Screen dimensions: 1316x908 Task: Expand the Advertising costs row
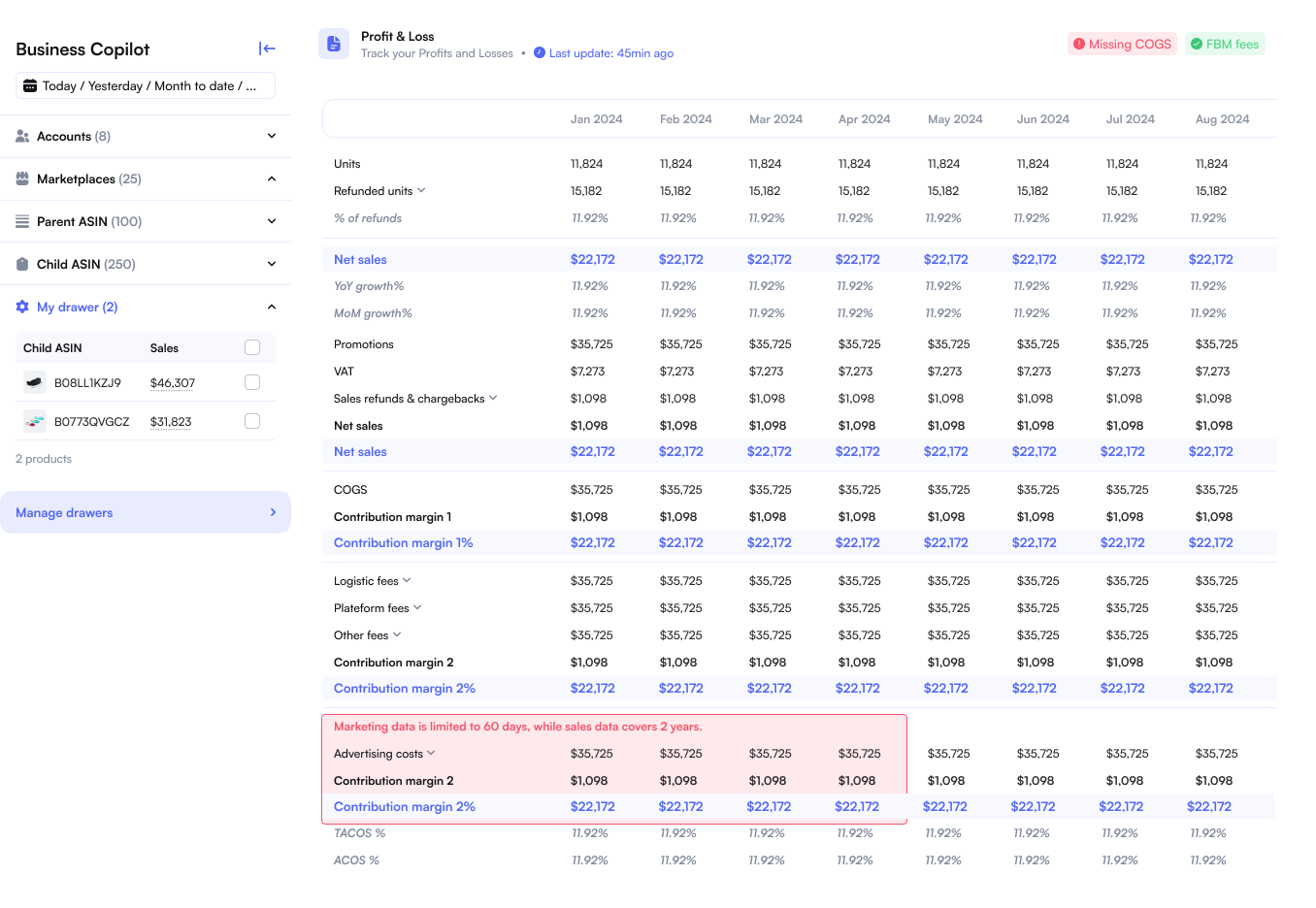[431, 753]
